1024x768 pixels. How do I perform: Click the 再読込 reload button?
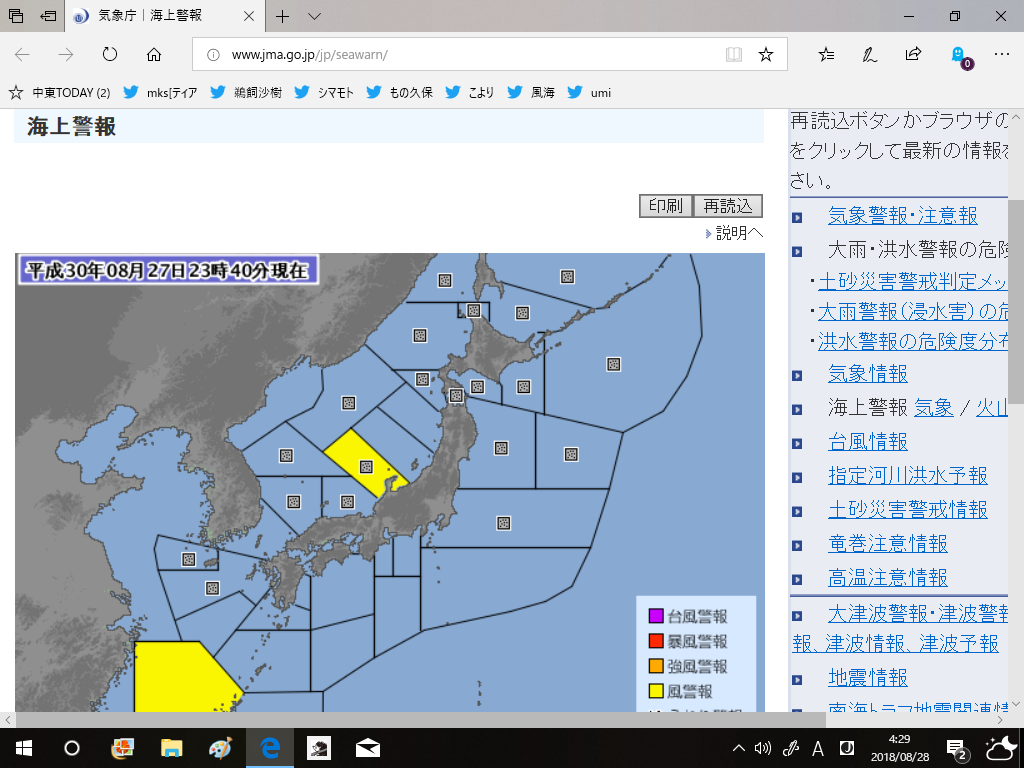(x=728, y=206)
